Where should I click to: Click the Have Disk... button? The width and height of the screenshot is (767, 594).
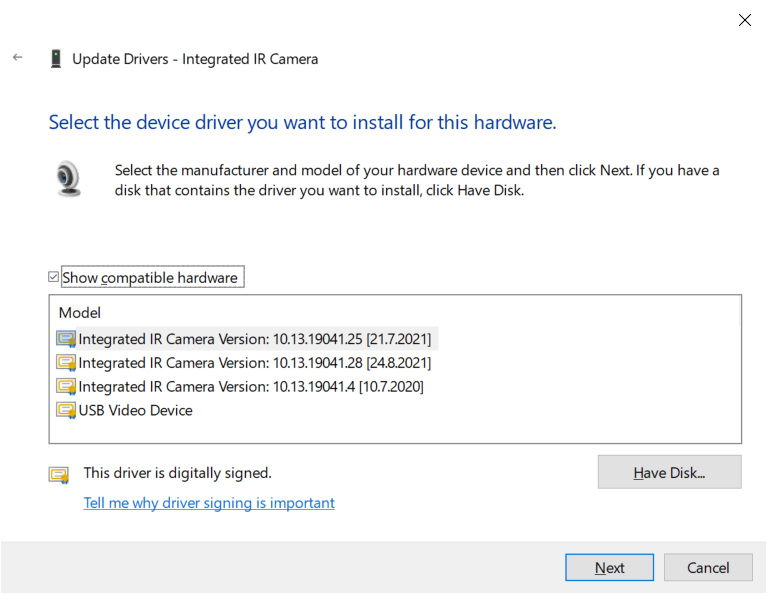click(669, 472)
